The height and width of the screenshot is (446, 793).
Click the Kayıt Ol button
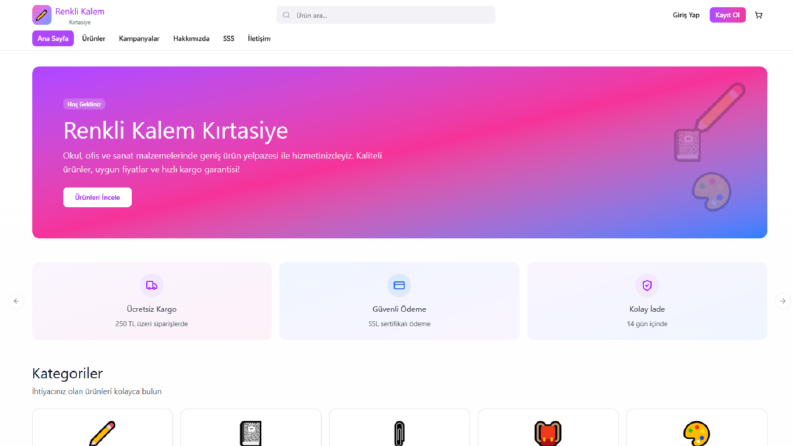point(727,15)
